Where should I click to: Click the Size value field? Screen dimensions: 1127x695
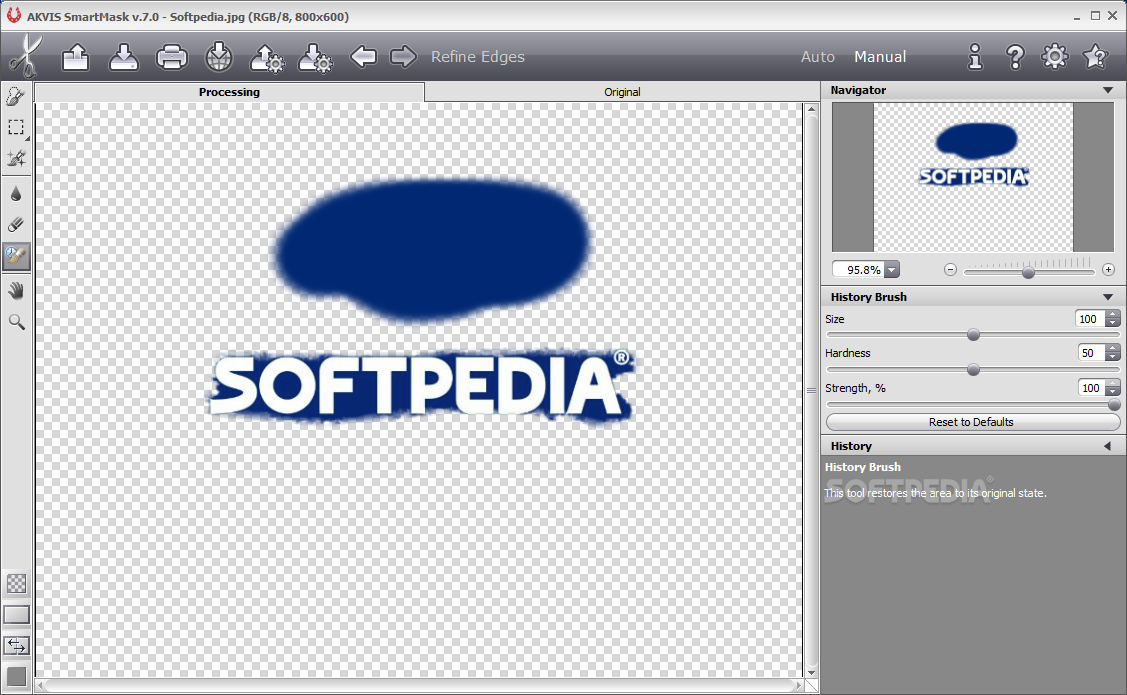pos(1090,319)
